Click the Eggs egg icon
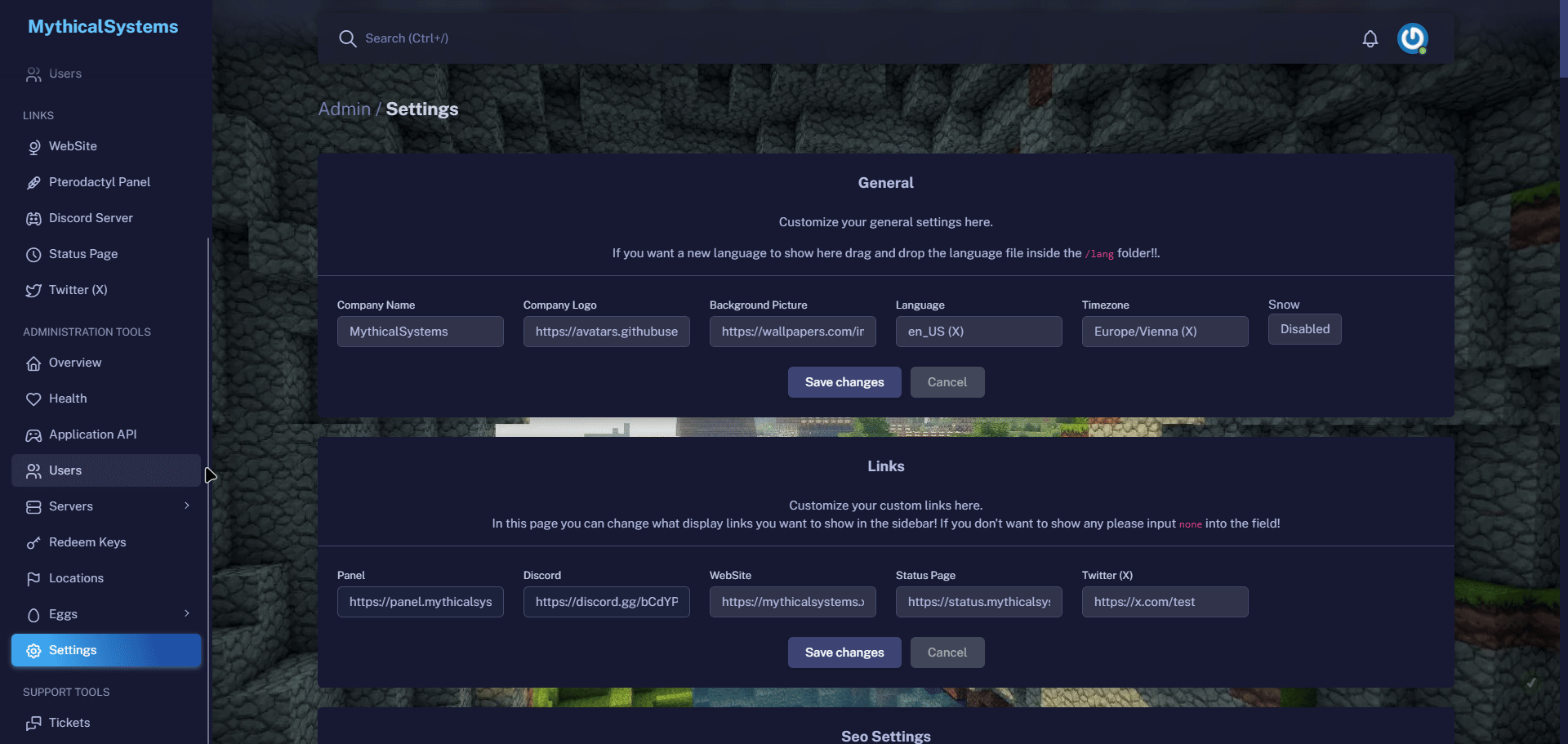 click(x=33, y=615)
